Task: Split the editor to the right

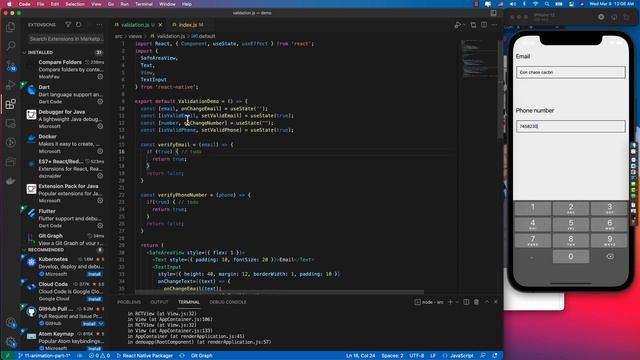Action: (x=484, y=25)
